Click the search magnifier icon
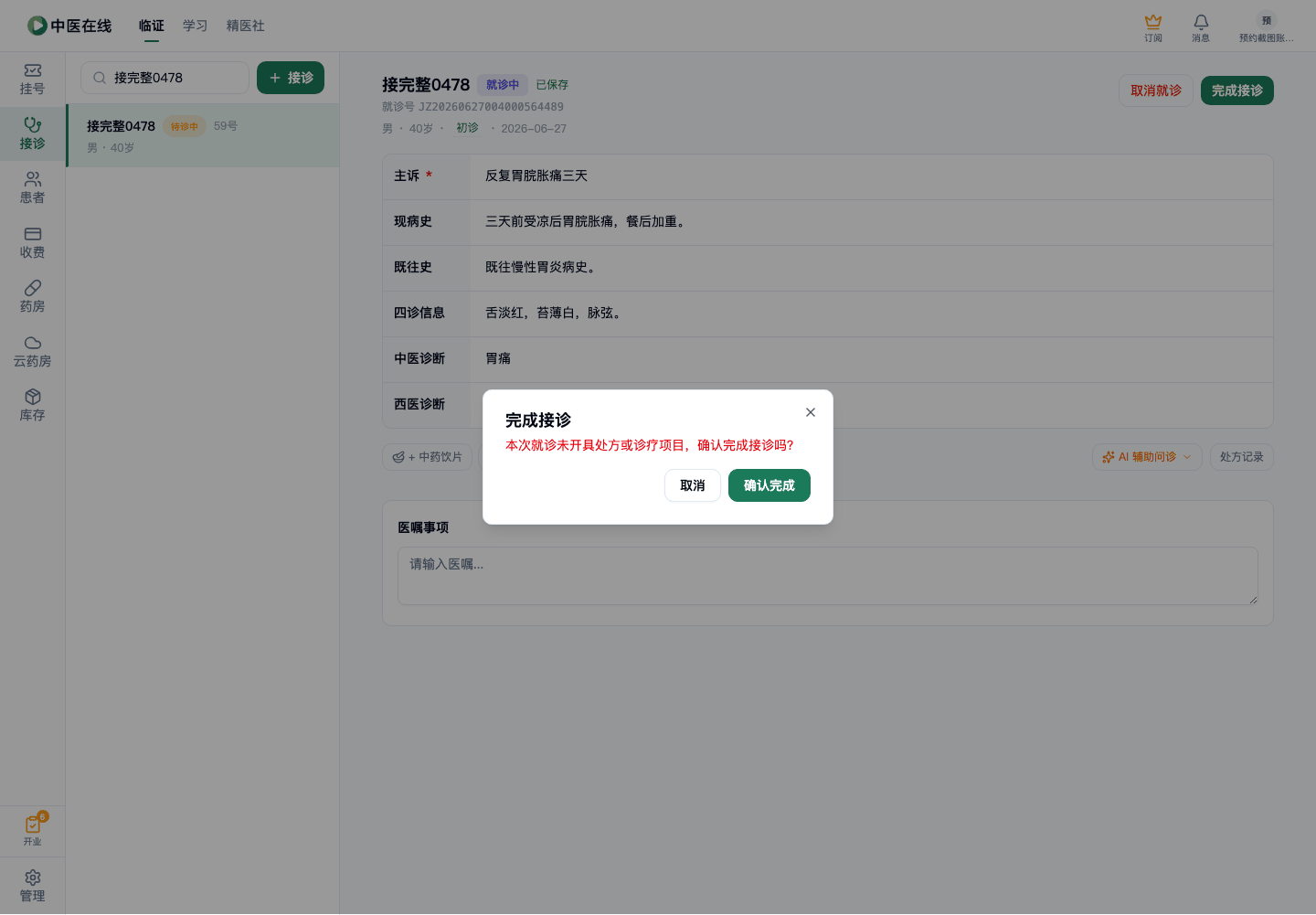1316x915 pixels. 100,78
